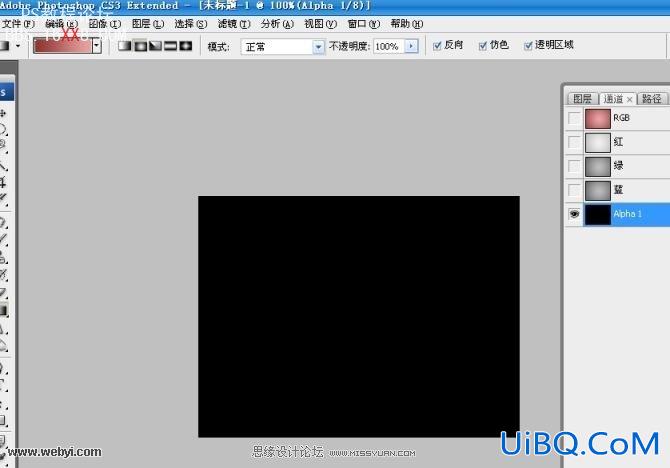Select the 红 channel thumbnail
The height and width of the screenshot is (468, 670).
(597, 142)
